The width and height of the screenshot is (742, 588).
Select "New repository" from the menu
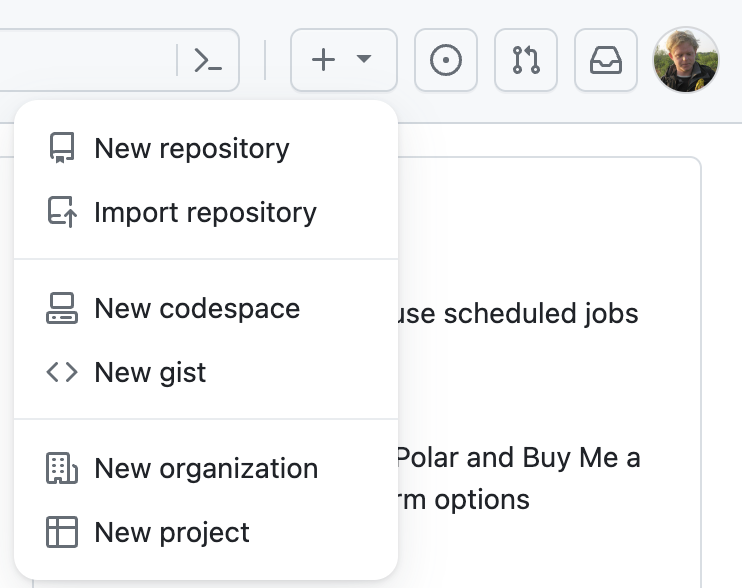point(191,149)
